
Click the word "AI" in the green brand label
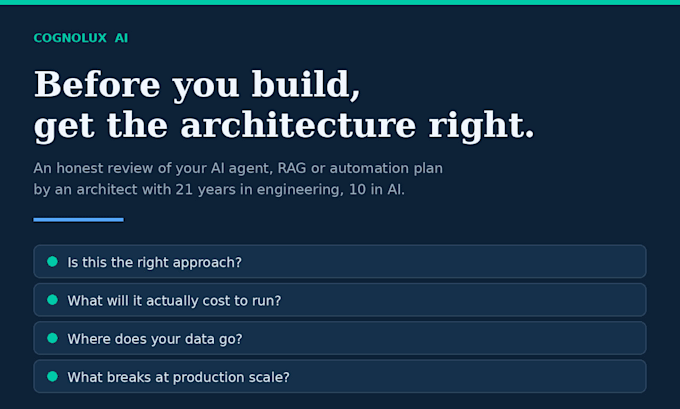tap(121, 38)
